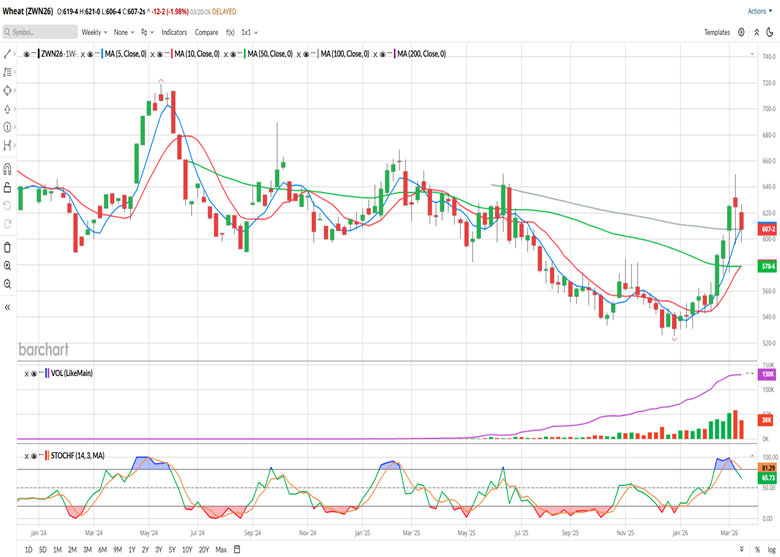
Task: Collapse the top toolbar with up chevrons
Action: (756, 32)
